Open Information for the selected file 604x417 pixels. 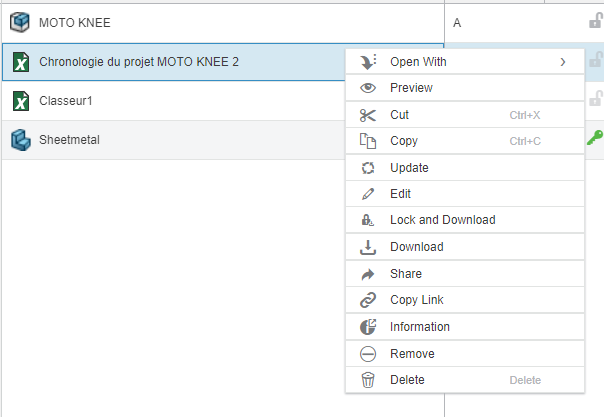point(419,327)
